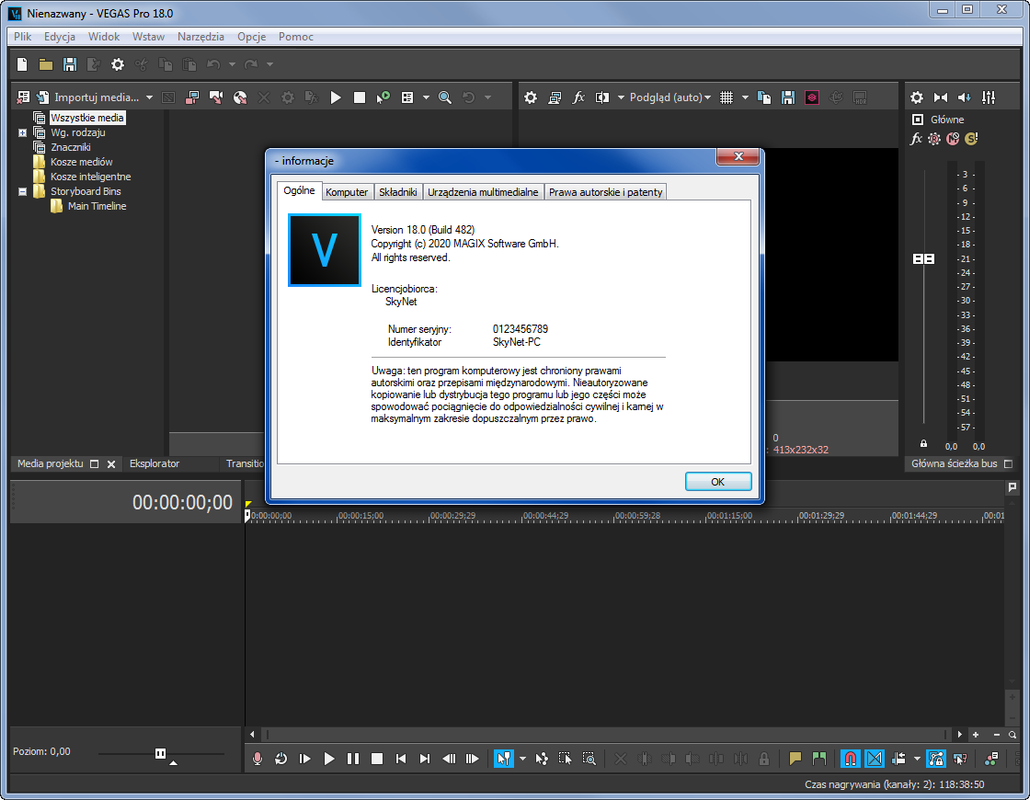
Task: Open the split screen view dropdown arrow
Action: coord(621,97)
